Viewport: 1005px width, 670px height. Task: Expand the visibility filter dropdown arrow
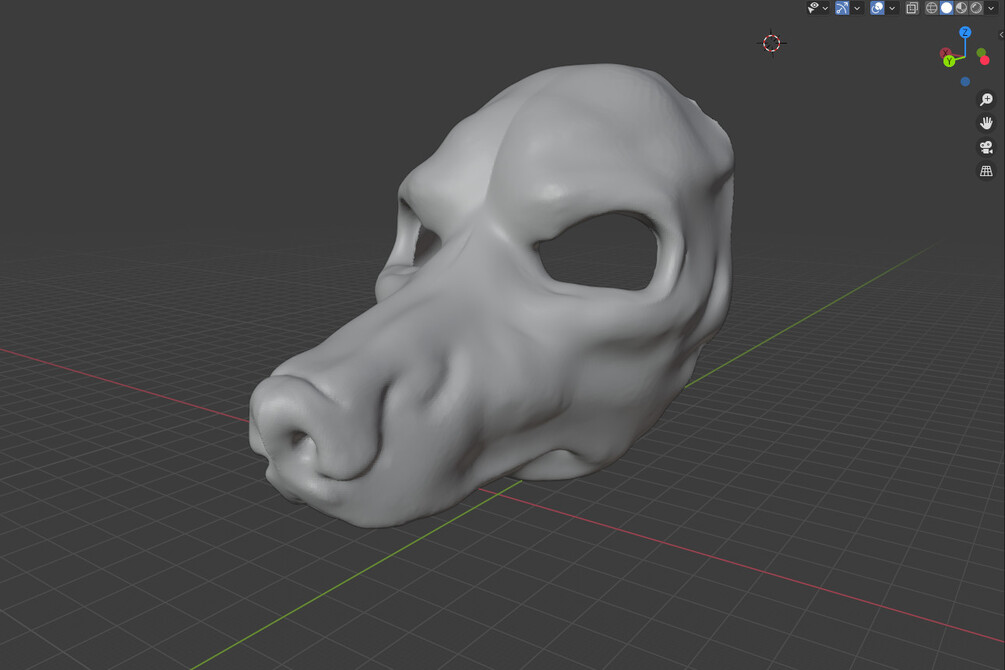pos(825,8)
